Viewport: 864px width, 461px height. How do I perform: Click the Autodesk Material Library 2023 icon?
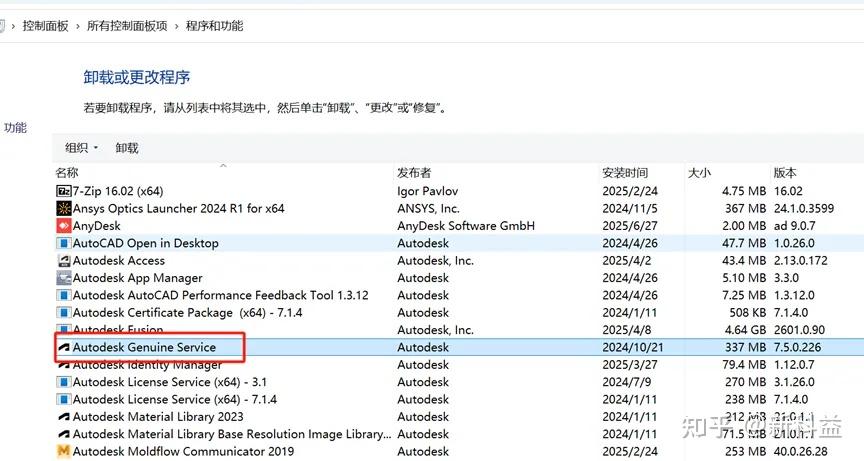click(x=64, y=417)
